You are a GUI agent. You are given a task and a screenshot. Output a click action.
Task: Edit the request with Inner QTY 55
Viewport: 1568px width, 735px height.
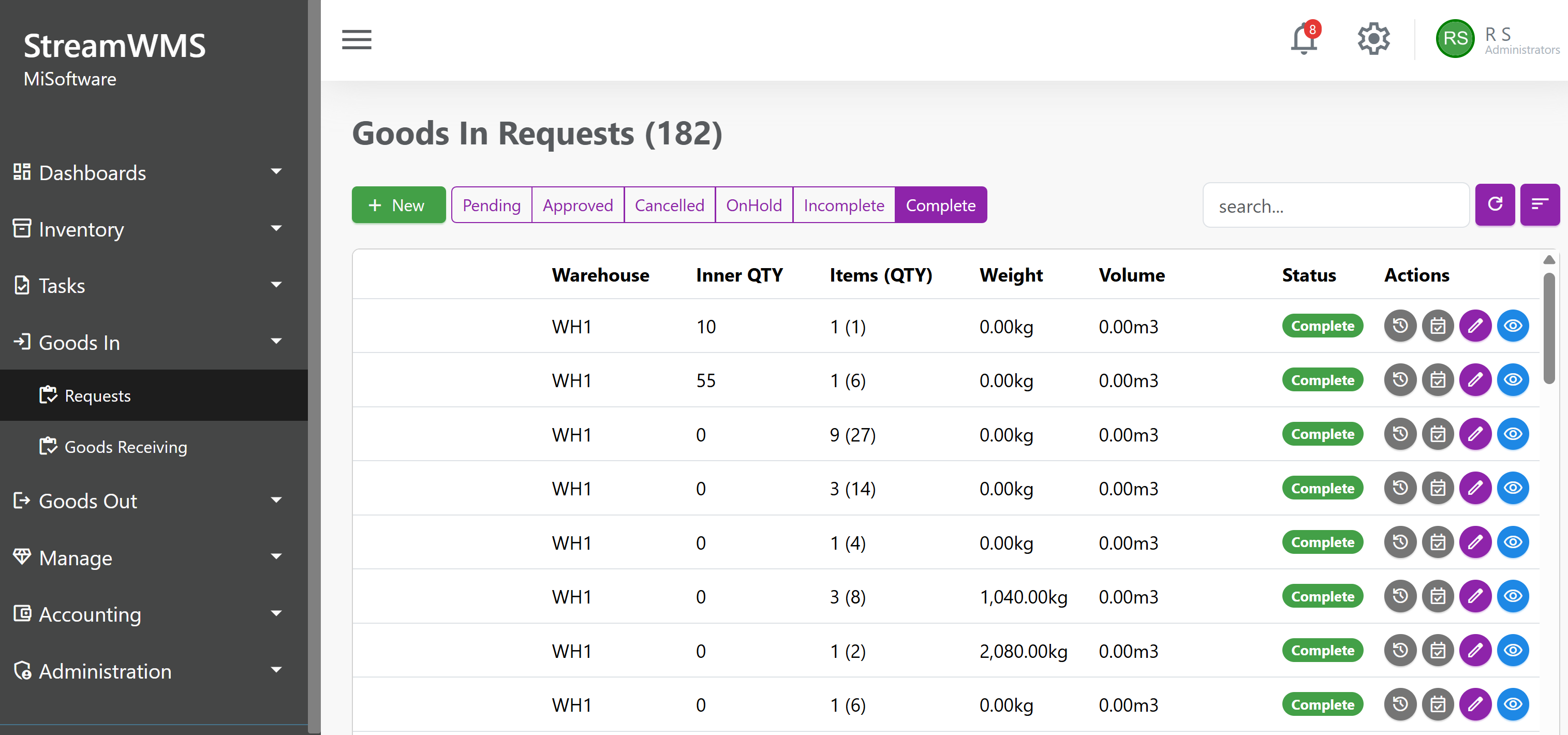pos(1475,380)
